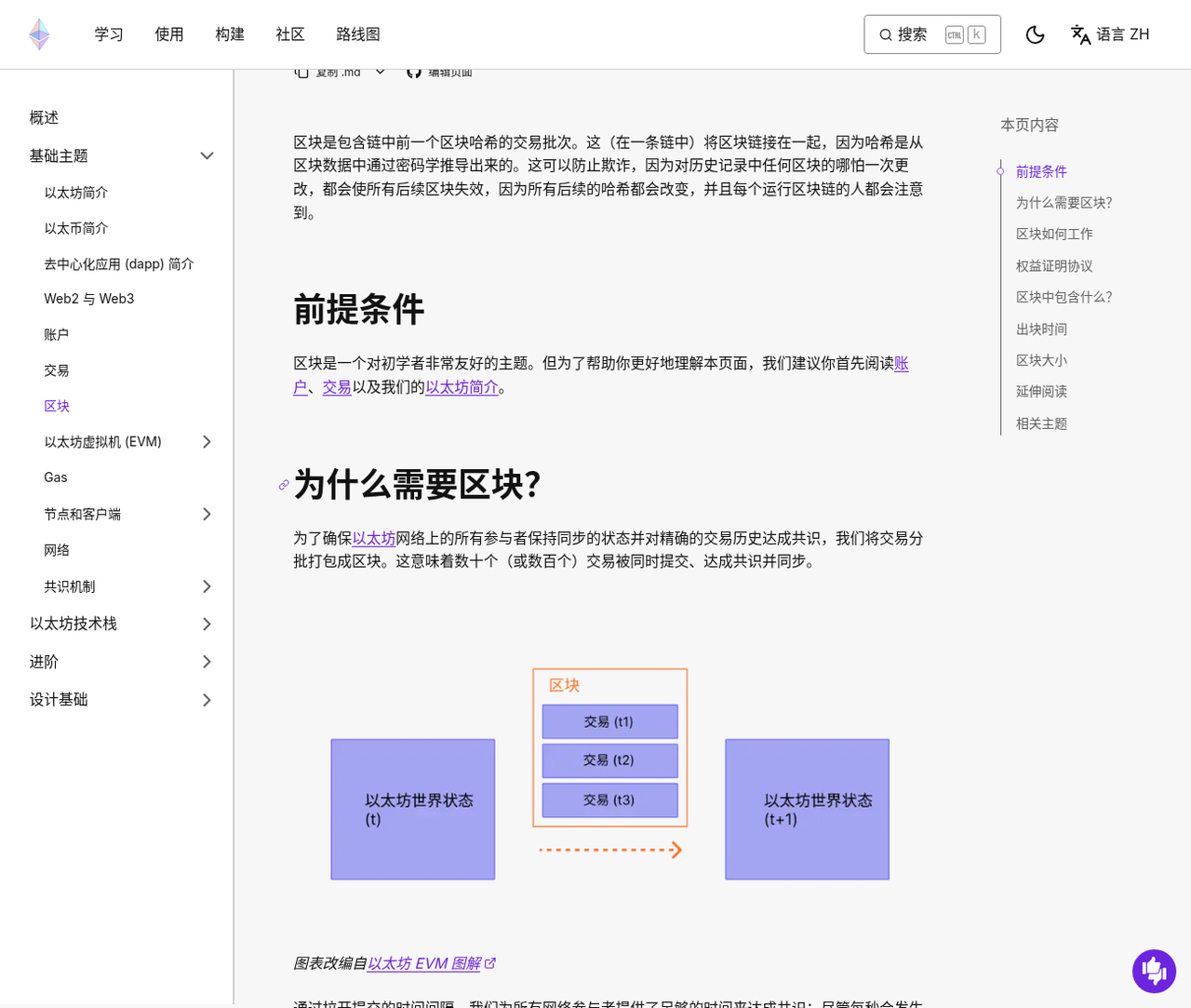Jump to 延伸阅读 in the 本页内容 list
This screenshot has width=1191, height=1008.
[x=1041, y=392]
